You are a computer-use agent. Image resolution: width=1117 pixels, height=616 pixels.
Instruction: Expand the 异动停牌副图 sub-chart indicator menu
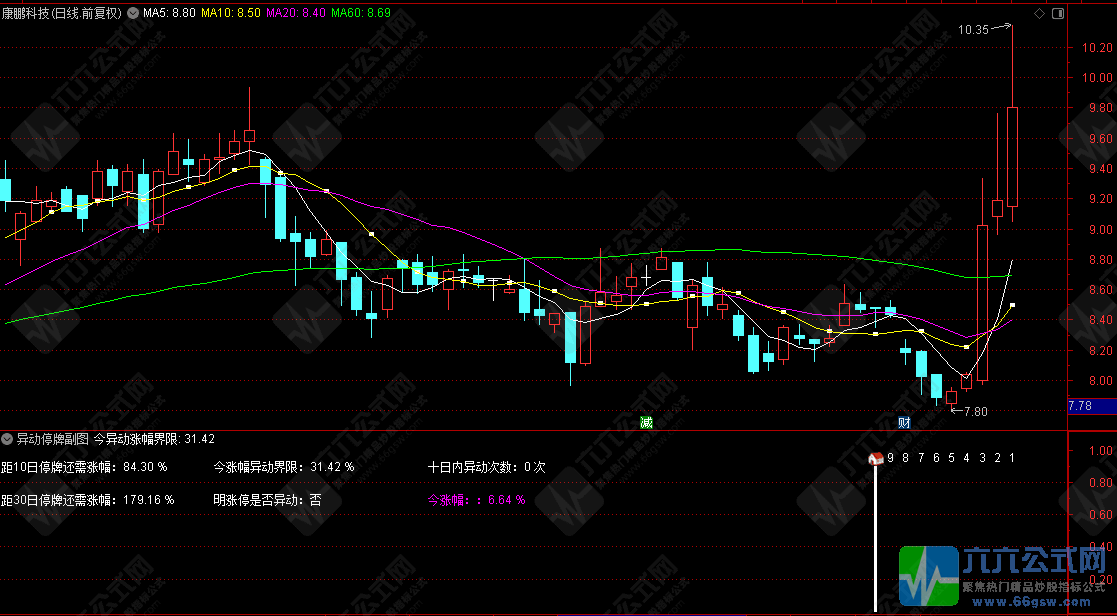[8, 439]
